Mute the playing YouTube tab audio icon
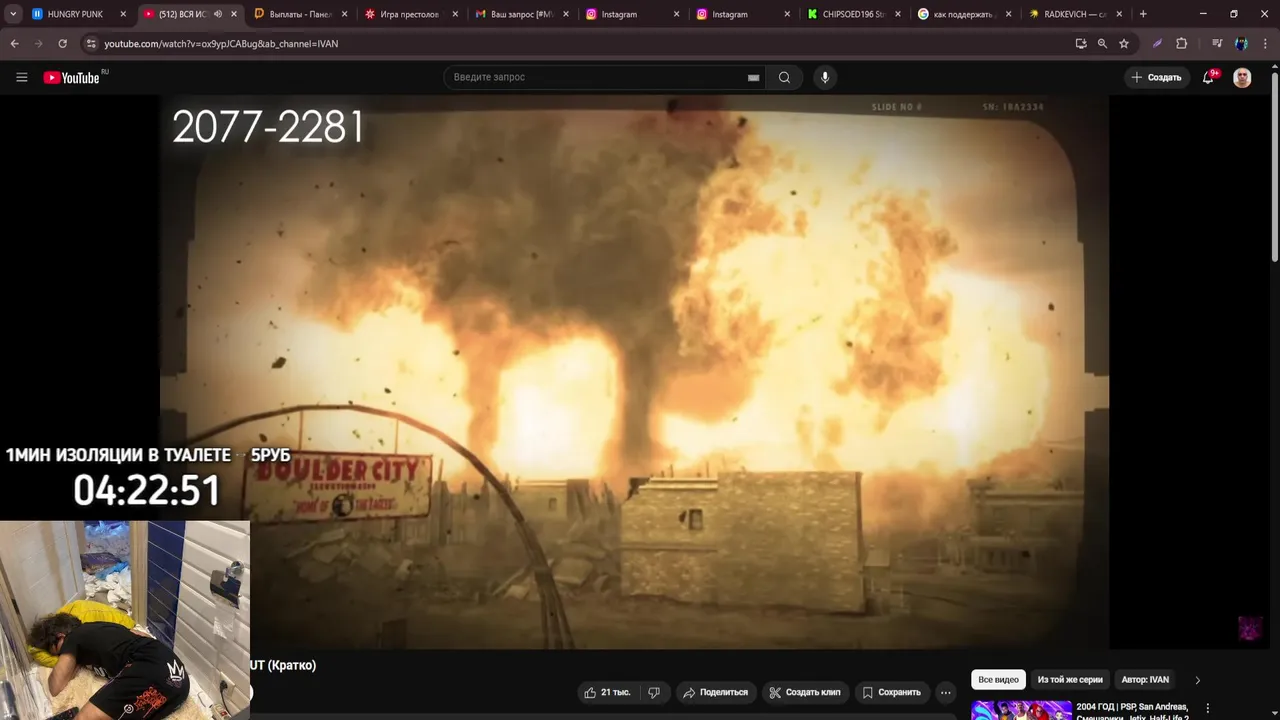The height and width of the screenshot is (720, 1280). pyautogui.click(x=218, y=14)
